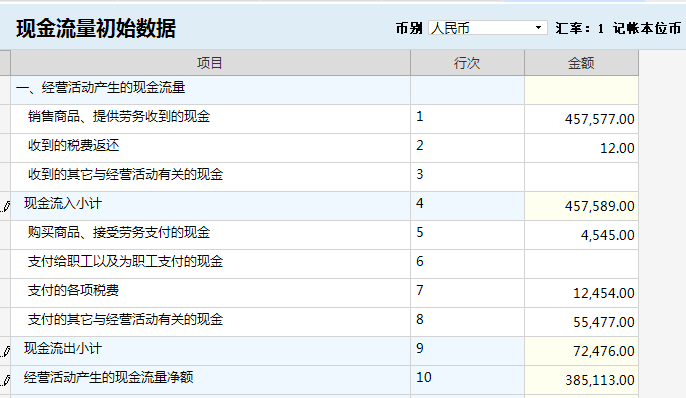
Task: Click empty amount cell for row 3
Action: pos(581,177)
